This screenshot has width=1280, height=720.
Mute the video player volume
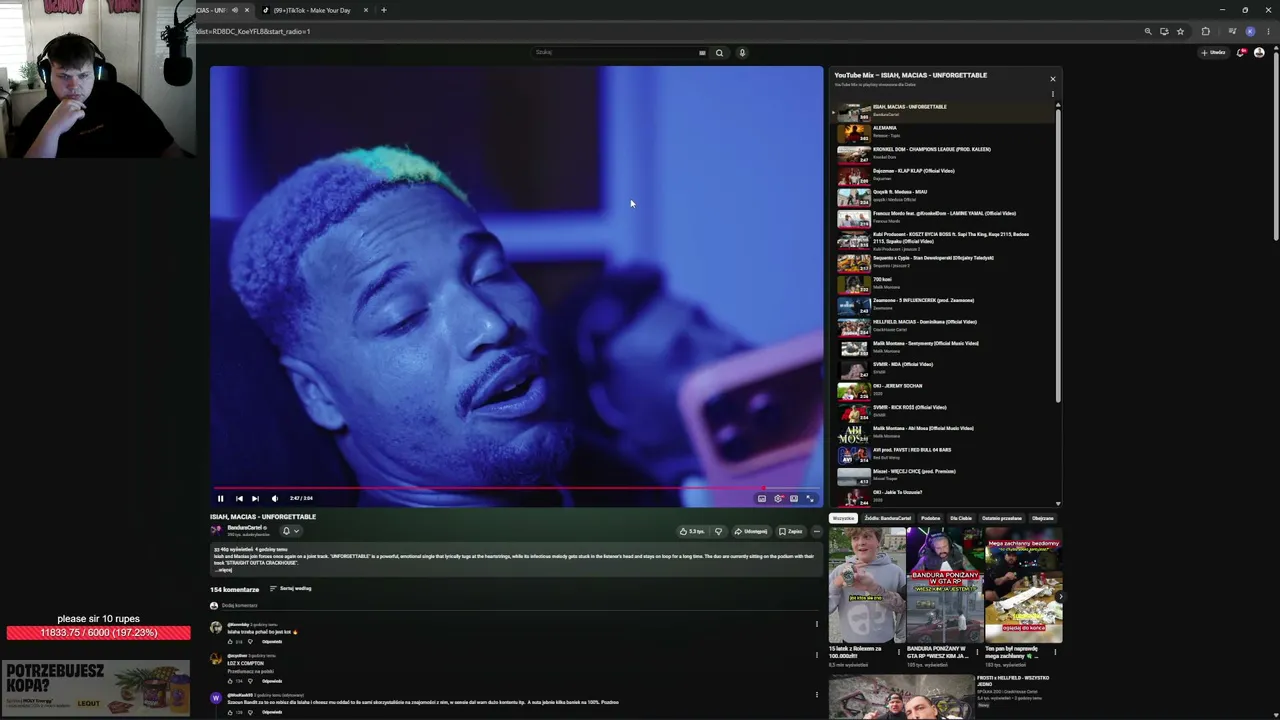point(274,498)
